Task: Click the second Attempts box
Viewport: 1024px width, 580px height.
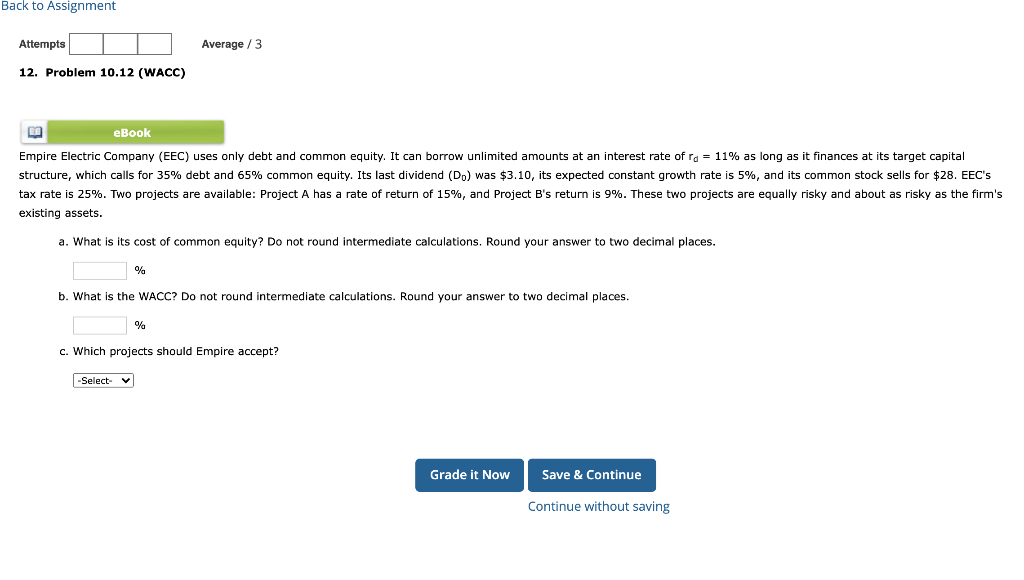Action: coord(120,43)
